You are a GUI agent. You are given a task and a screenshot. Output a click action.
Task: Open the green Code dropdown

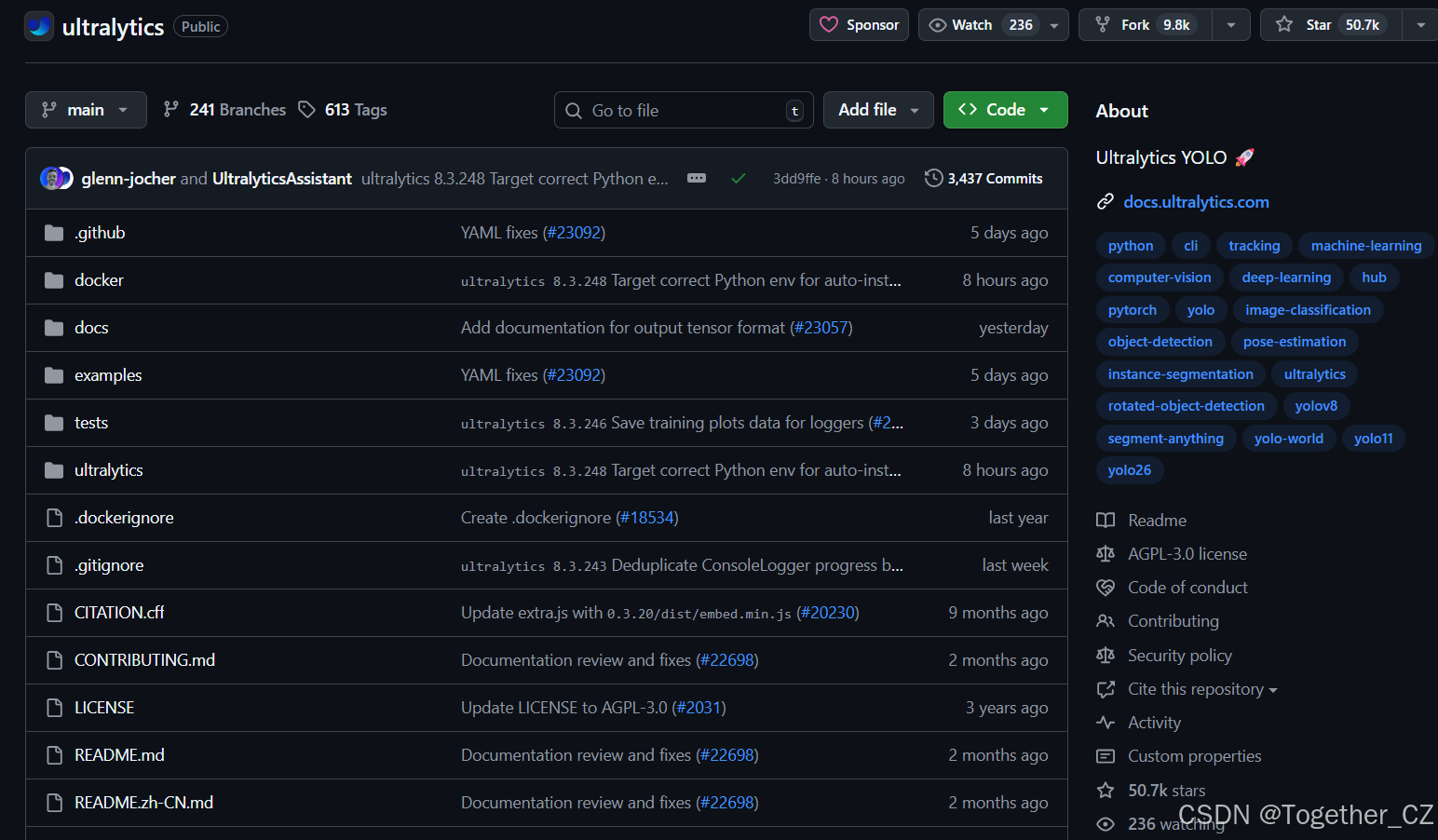click(1005, 110)
